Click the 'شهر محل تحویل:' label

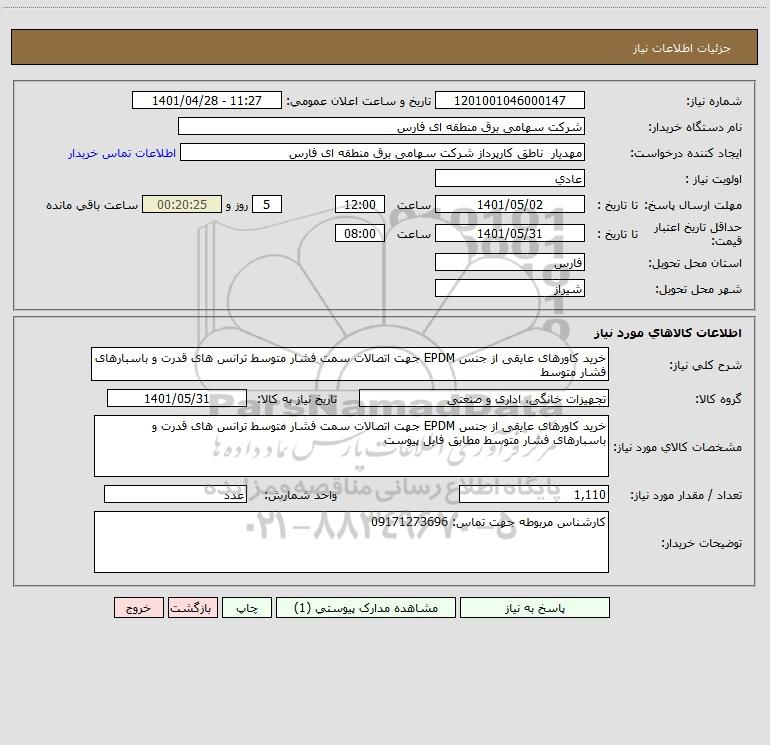tap(699, 289)
